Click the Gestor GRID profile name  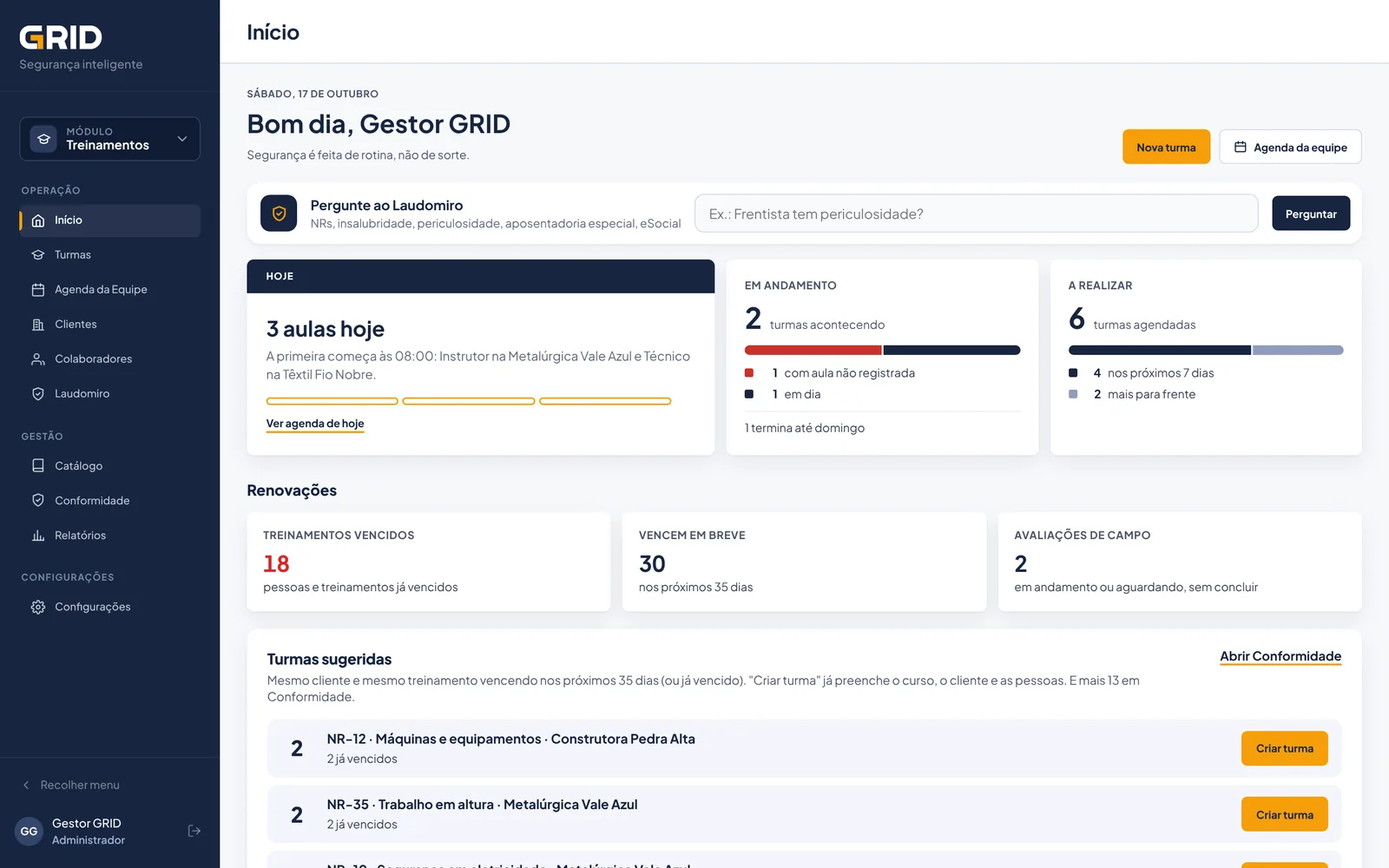click(x=87, y=823)
